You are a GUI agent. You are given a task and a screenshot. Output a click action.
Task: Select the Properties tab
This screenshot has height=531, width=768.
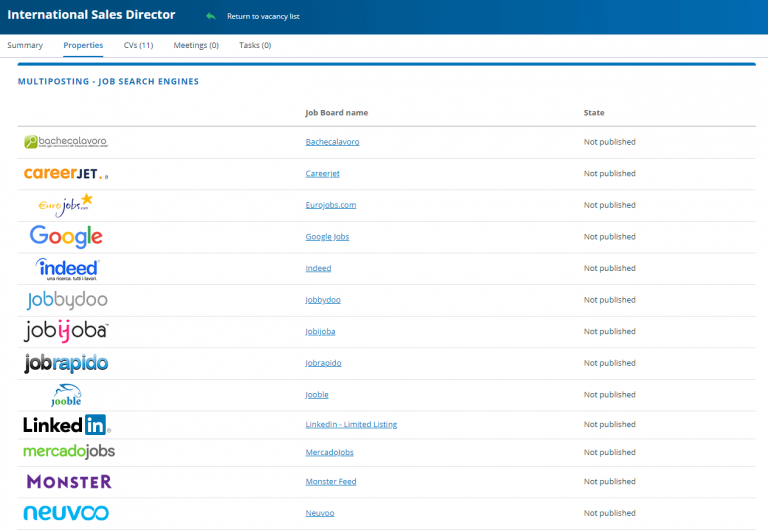click(83, 45)
